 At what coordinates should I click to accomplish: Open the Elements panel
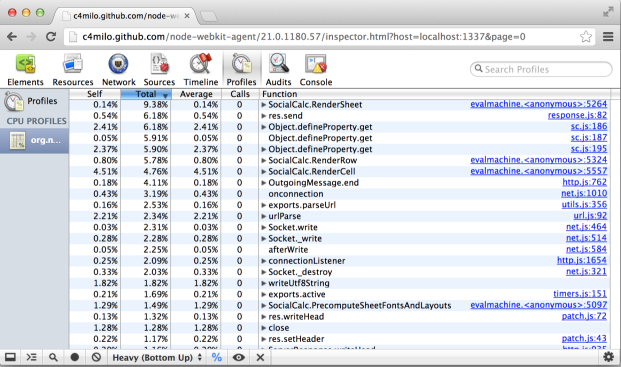(25, 70)
